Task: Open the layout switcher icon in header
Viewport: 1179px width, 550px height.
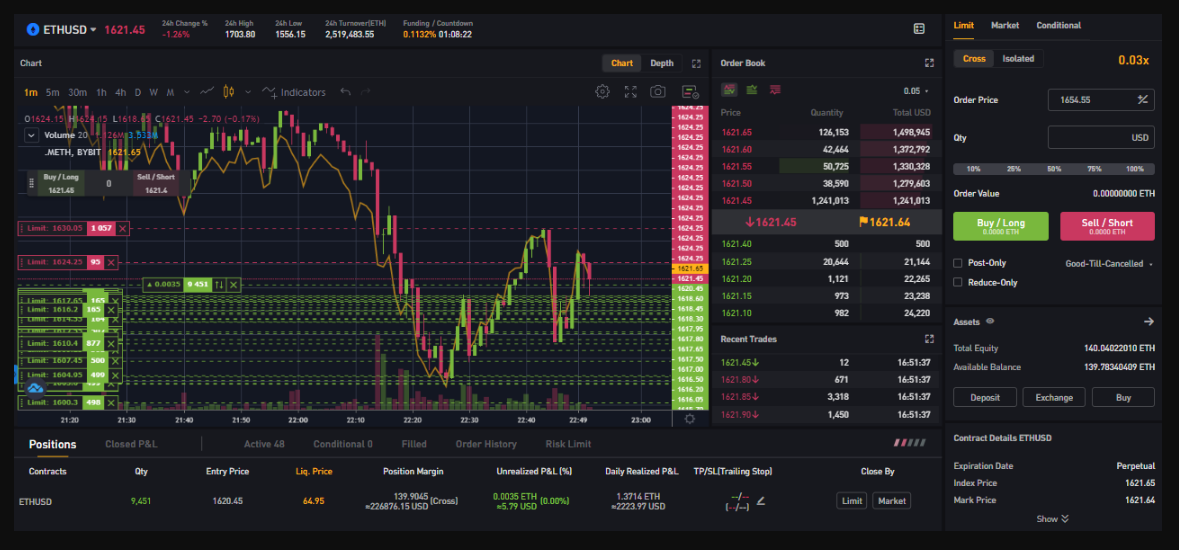Action: click(919, 29)
